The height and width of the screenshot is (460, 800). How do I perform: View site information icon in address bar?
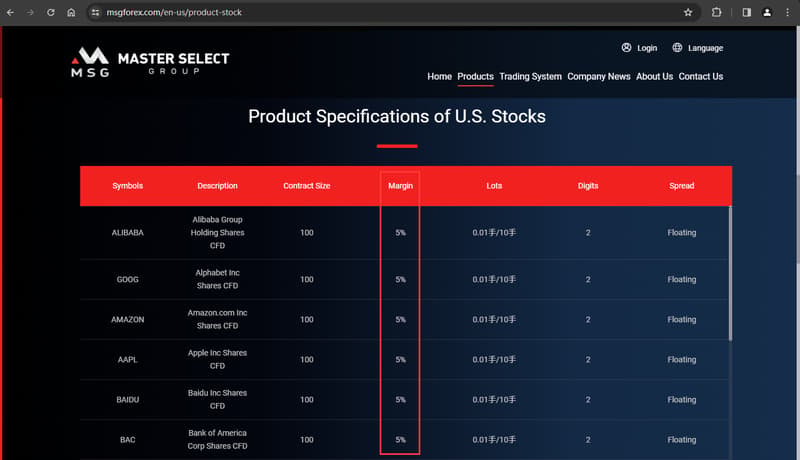click(x=95, y=12)
